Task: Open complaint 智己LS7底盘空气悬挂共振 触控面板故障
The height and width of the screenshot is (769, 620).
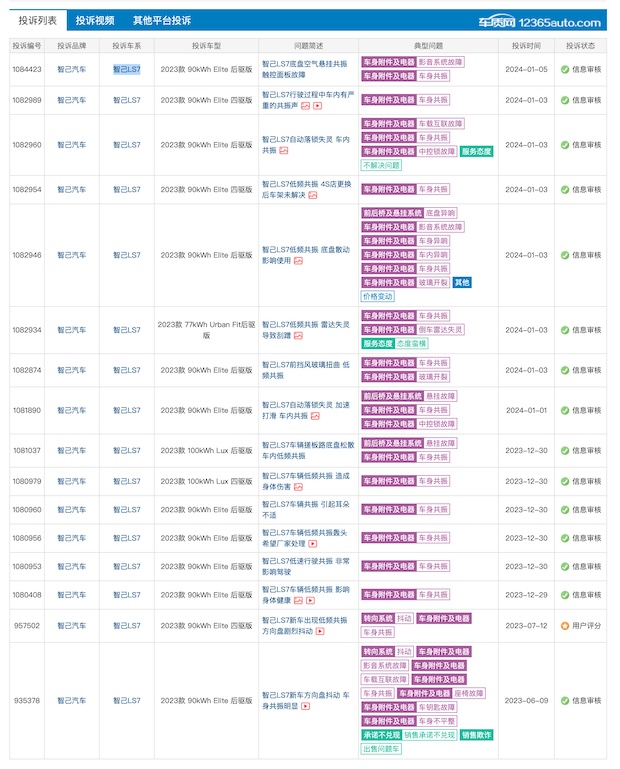Action: click(x=305, y=69)
